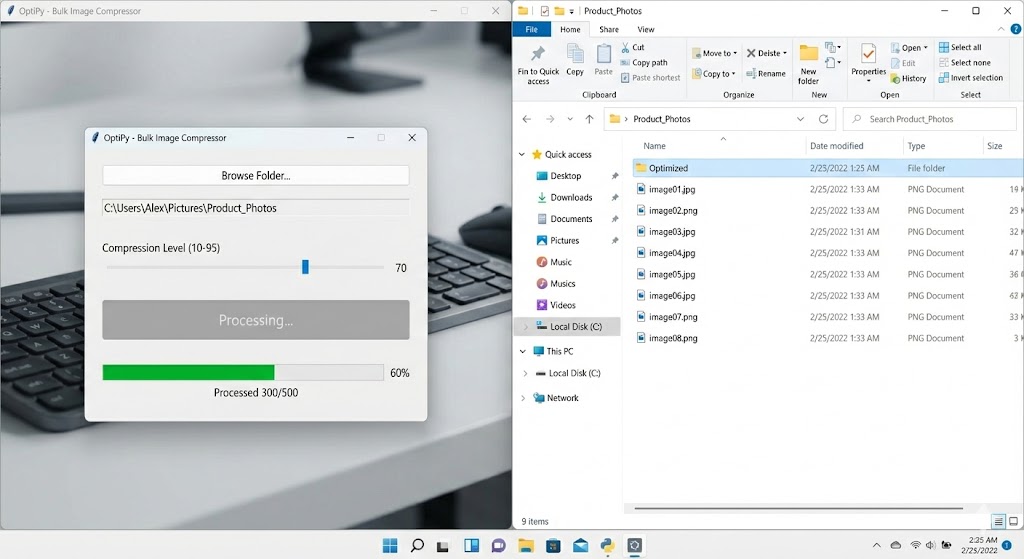The height and width of the screenshot is (559, 1024).
Task: Click Edit in the Open group
Action: (903, 63)
